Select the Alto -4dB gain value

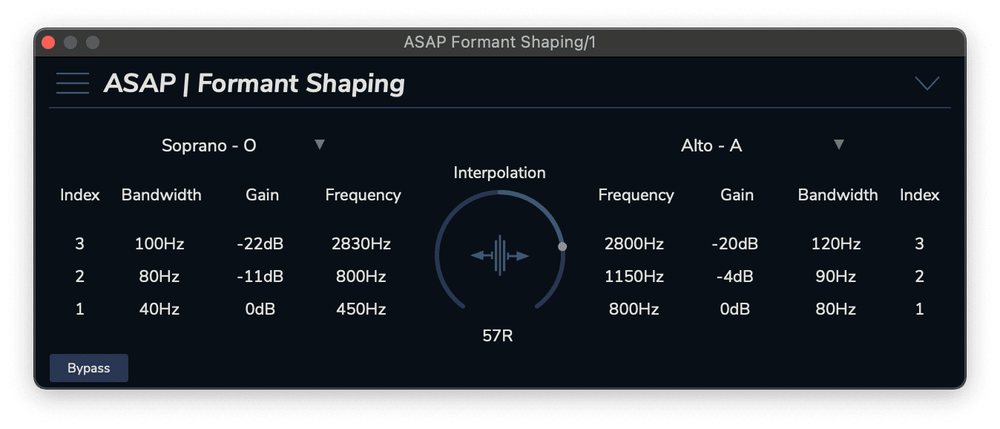point(736,276)
